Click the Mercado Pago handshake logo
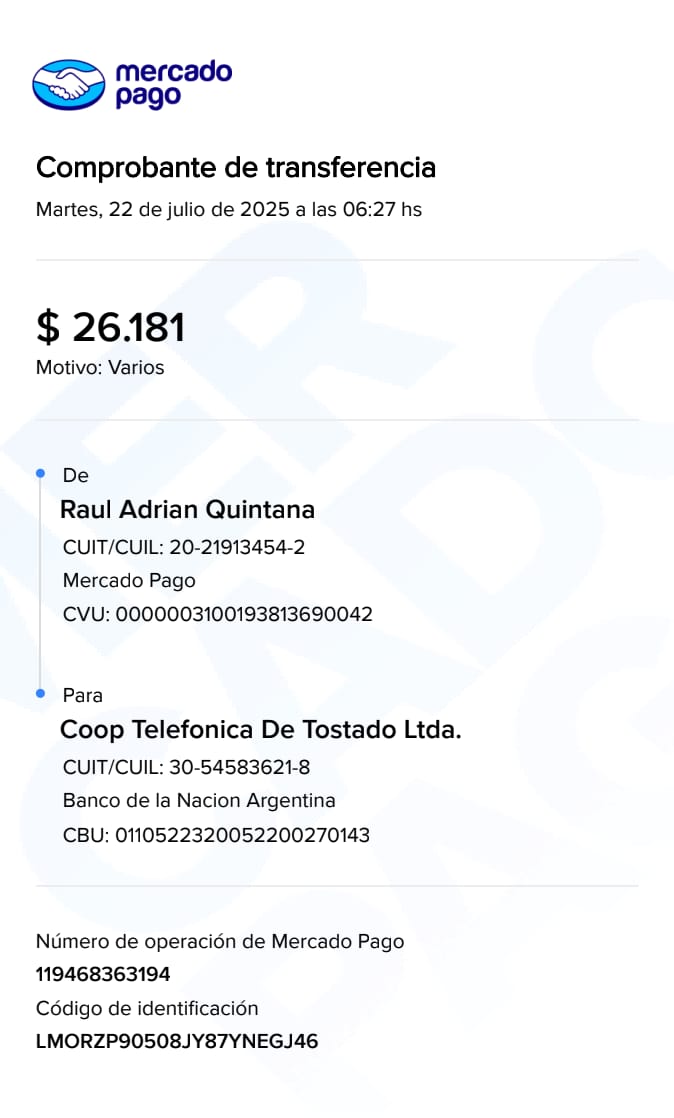Viewport: 674px width, 1118px height. pos(68,84)
